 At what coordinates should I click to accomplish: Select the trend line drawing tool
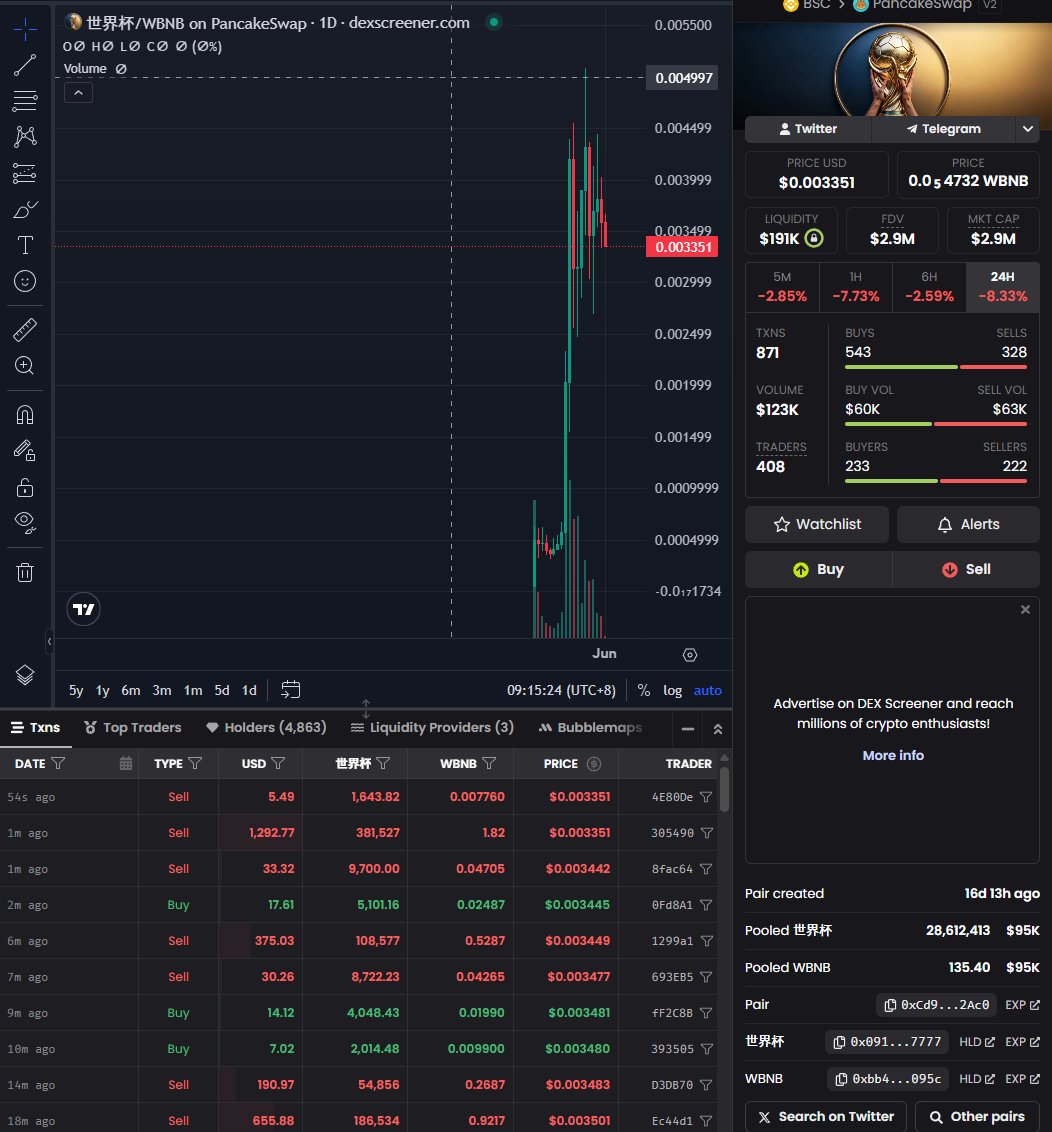tap(25, 65)
